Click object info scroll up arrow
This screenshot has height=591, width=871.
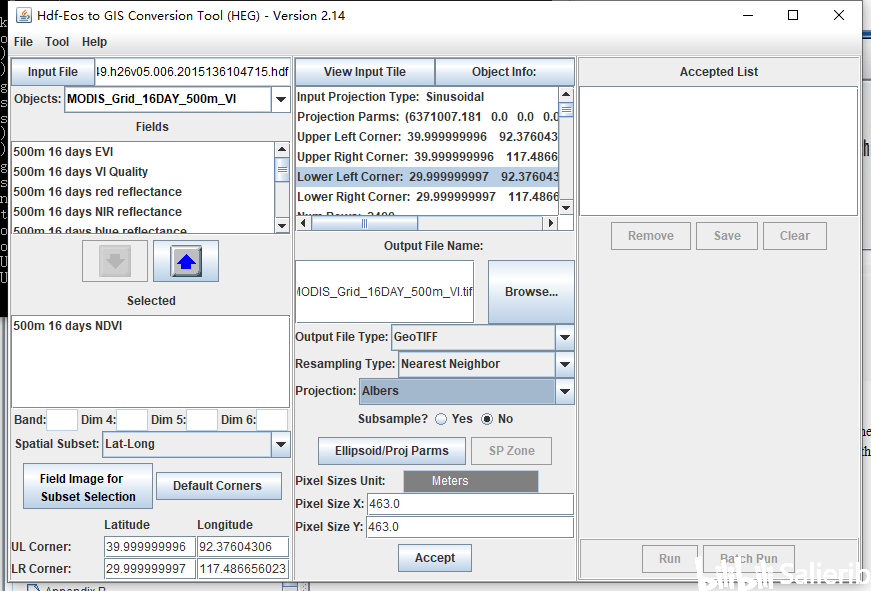566,94
